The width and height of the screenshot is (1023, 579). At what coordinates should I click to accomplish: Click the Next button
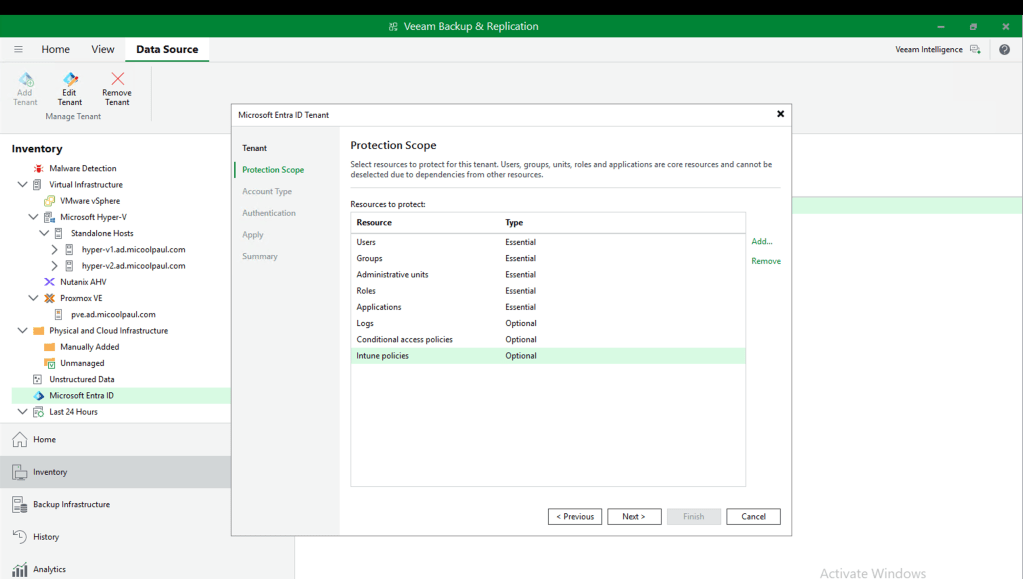(634, 516)
